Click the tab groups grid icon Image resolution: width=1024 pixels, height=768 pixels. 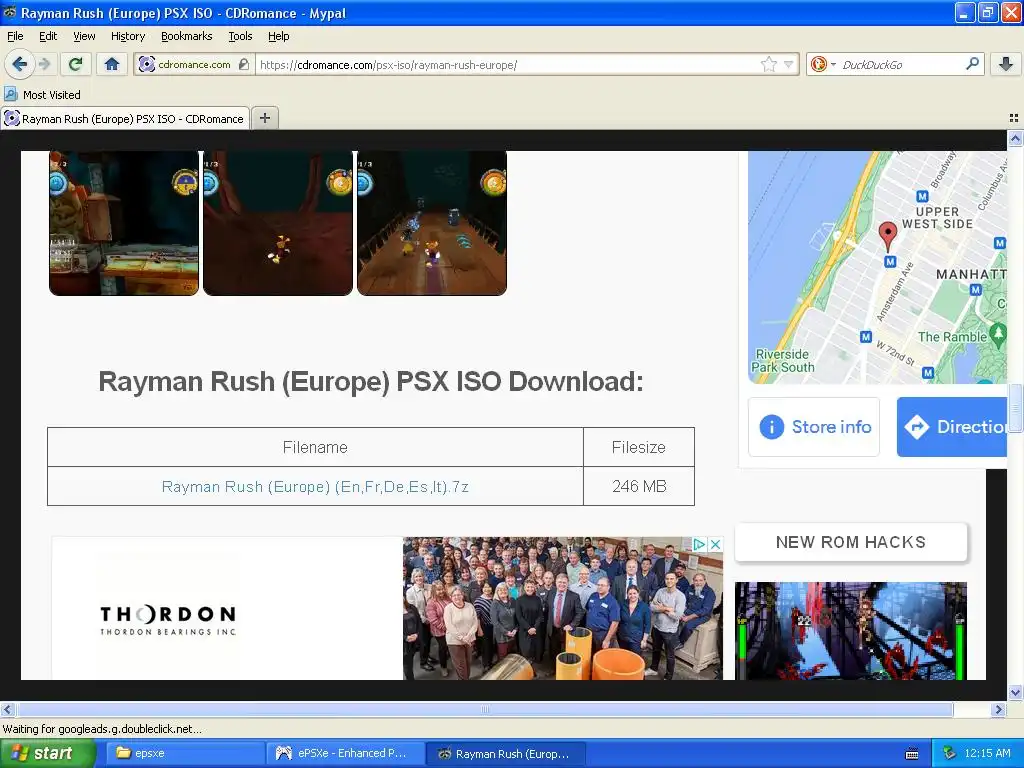[1014, 118]
